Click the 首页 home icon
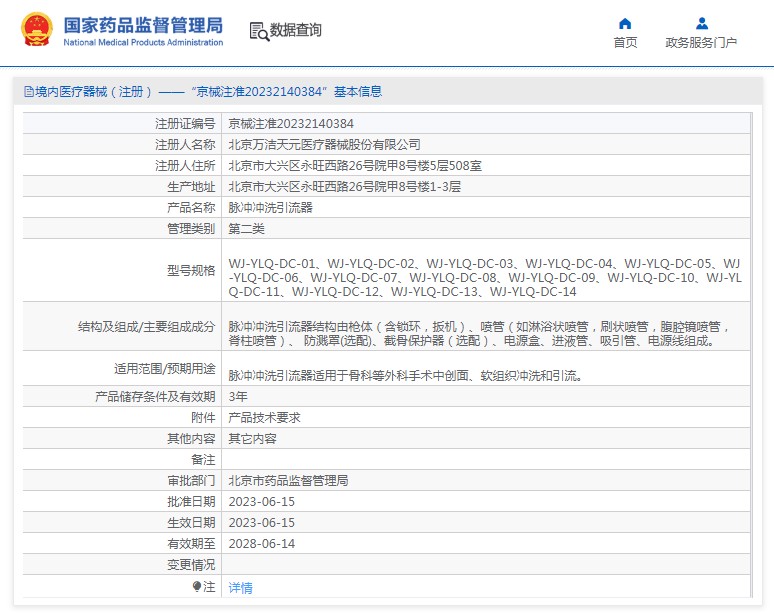This screenshot has width=774, height=614. (625, 24)
